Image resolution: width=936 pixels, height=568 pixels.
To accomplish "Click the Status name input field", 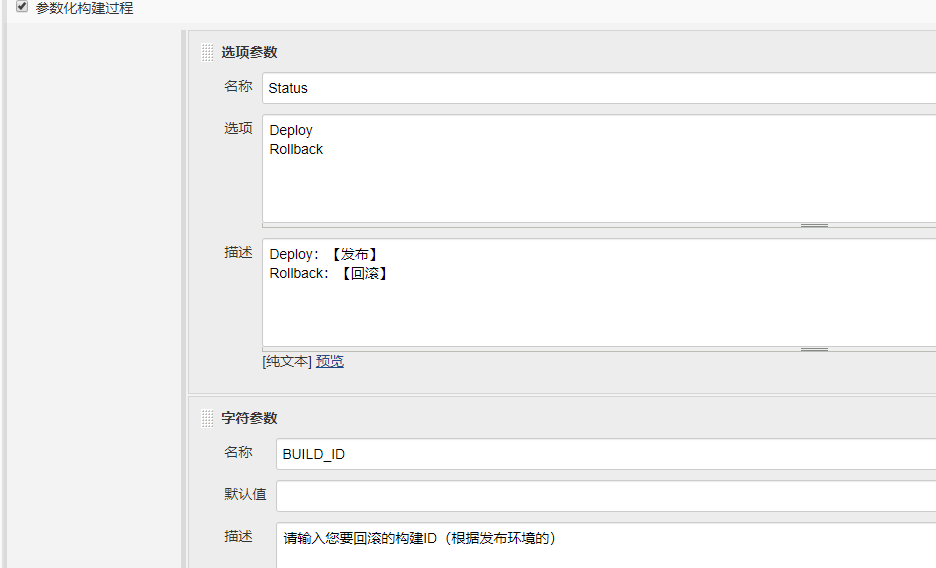I will [600, 88].
